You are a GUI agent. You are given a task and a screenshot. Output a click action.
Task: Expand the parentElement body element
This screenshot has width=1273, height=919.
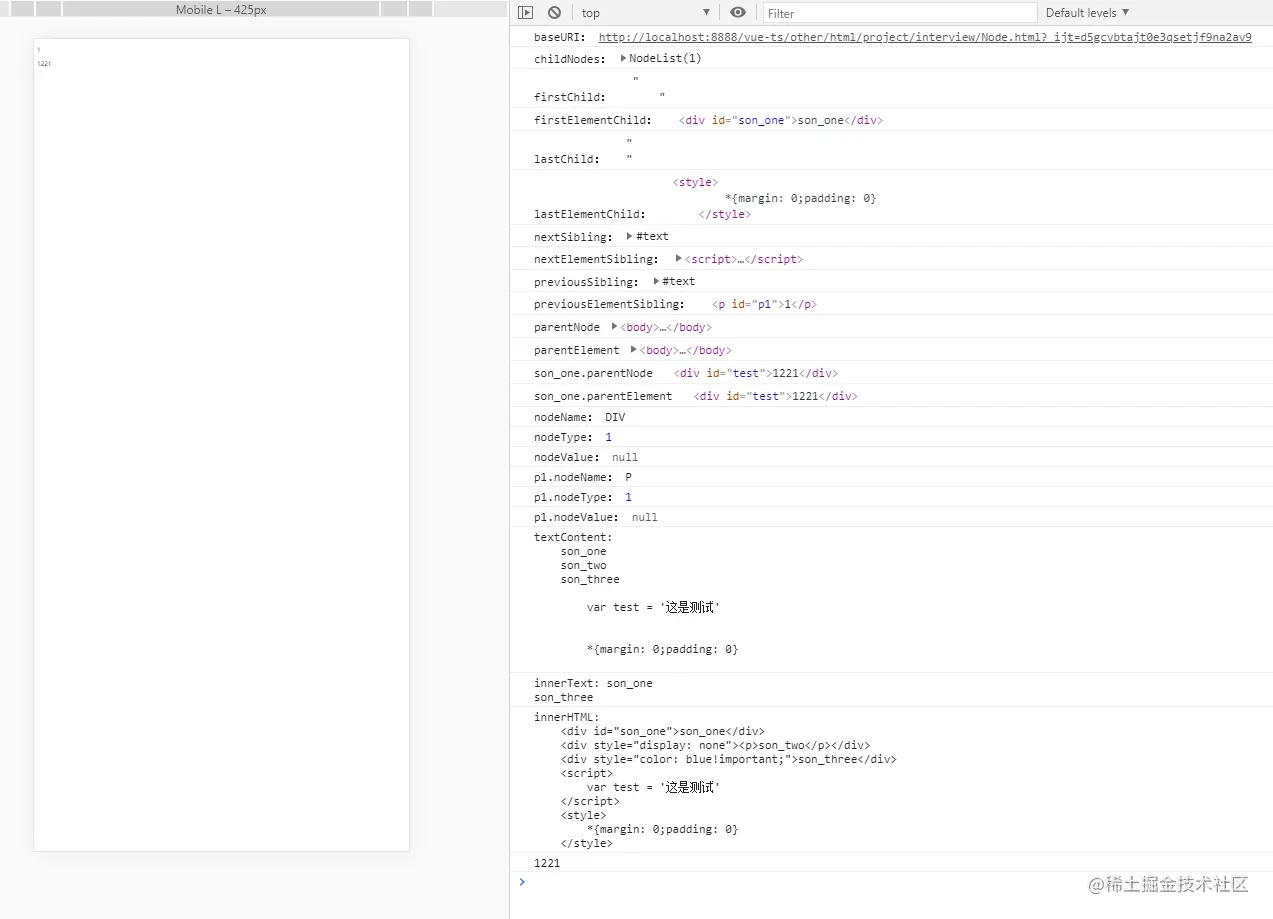pyautogui.click(x=681, y=350)
